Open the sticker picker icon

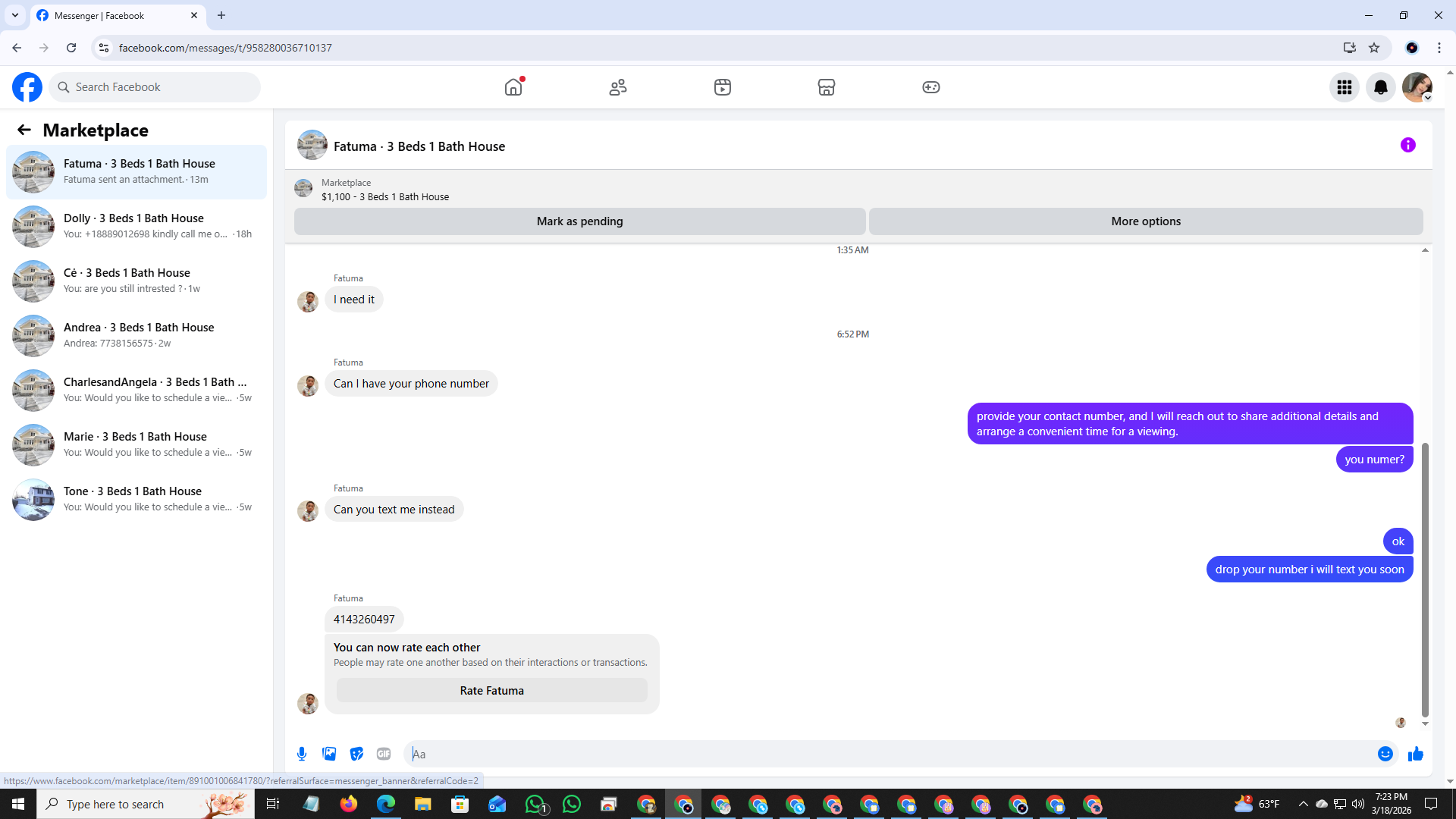pyautogui.click(x=356, y=754)
